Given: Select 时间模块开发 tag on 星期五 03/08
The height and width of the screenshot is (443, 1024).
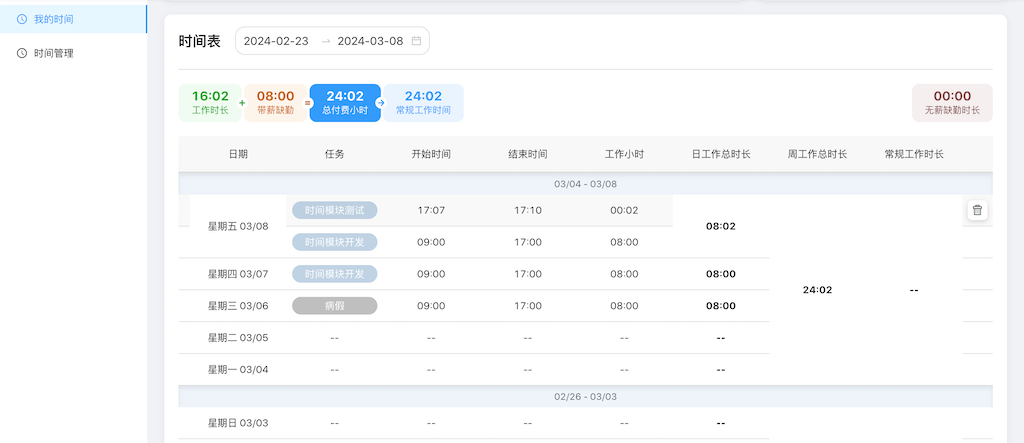Looking at the screenshot, I should point(334,242).
